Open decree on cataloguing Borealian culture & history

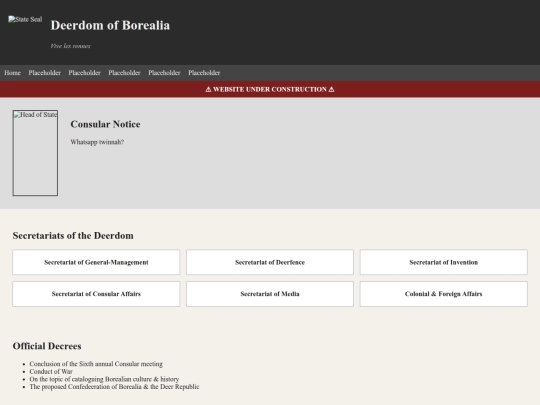104,379
